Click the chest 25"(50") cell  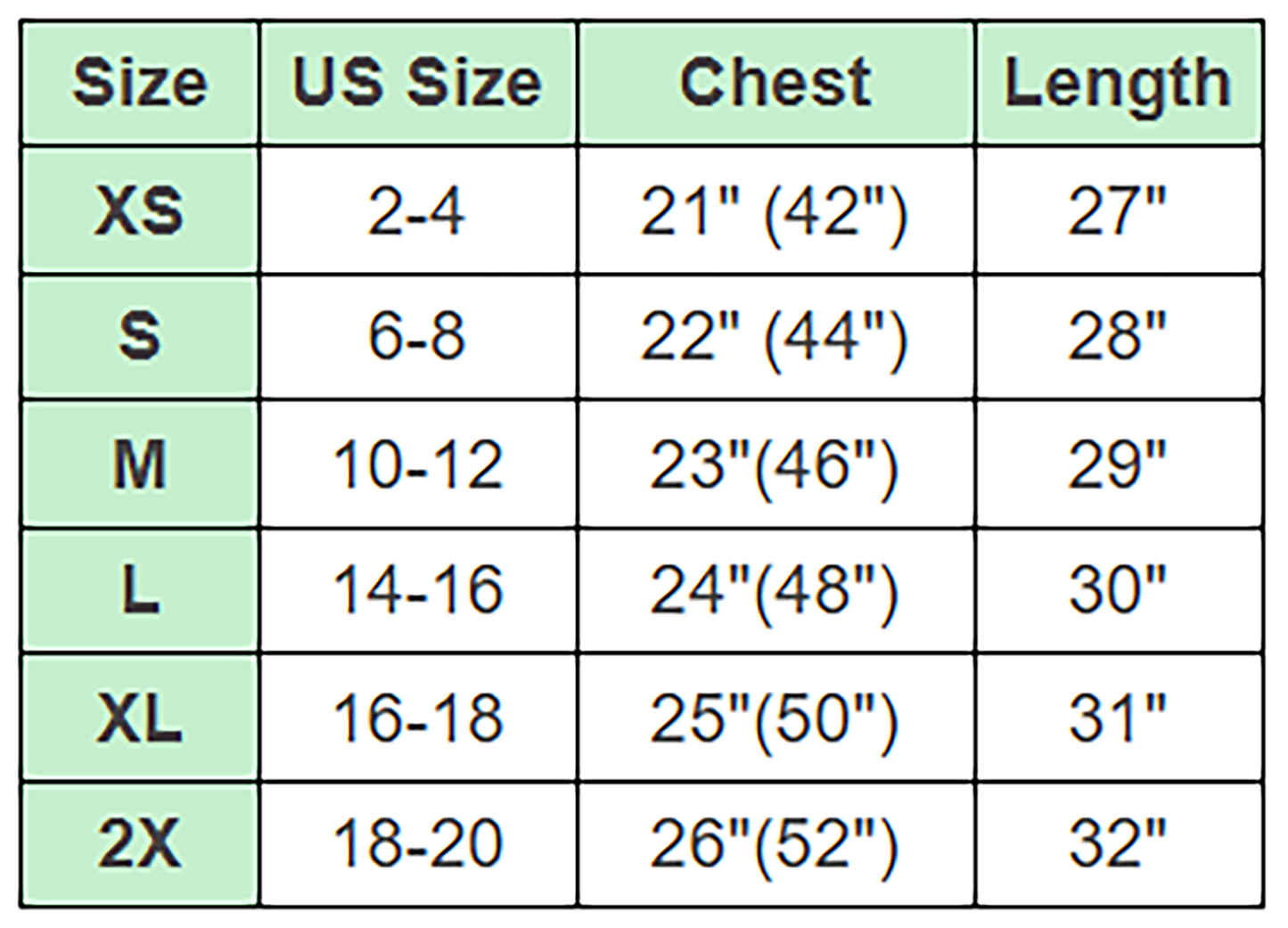point(774,718)
